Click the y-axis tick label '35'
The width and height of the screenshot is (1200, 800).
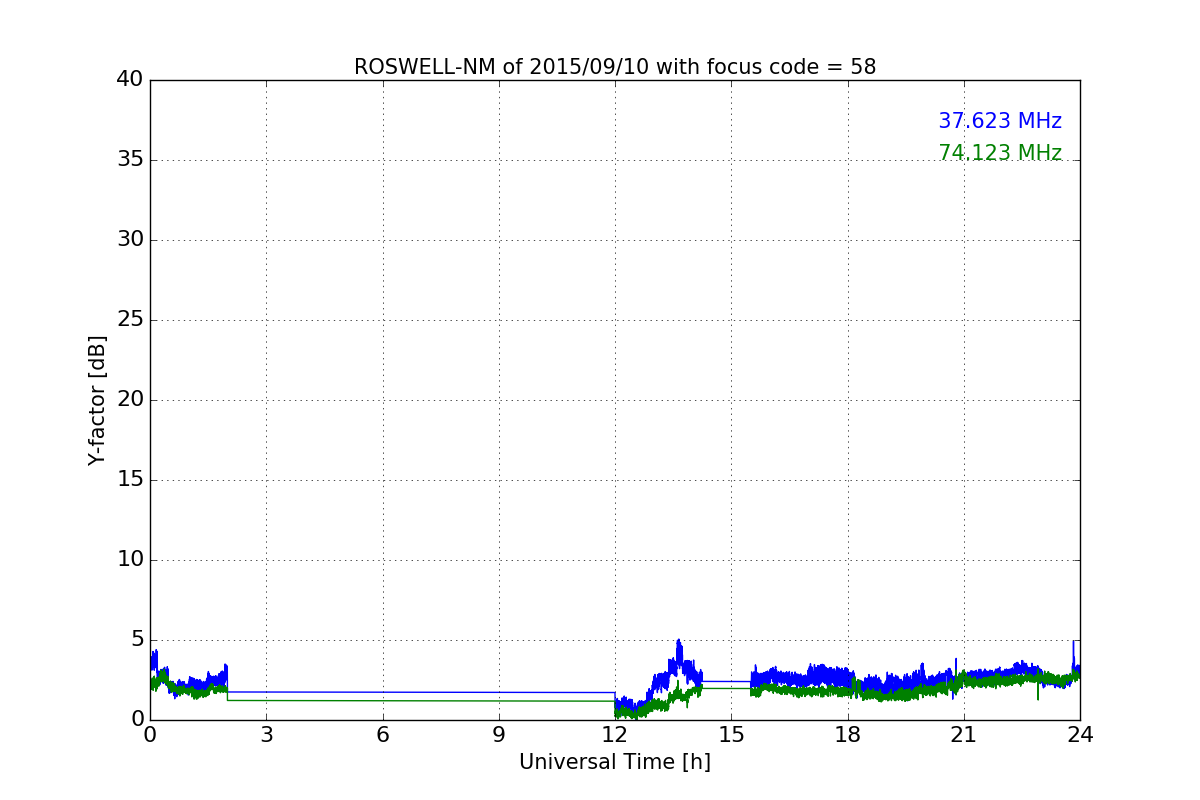coord(130,160)
